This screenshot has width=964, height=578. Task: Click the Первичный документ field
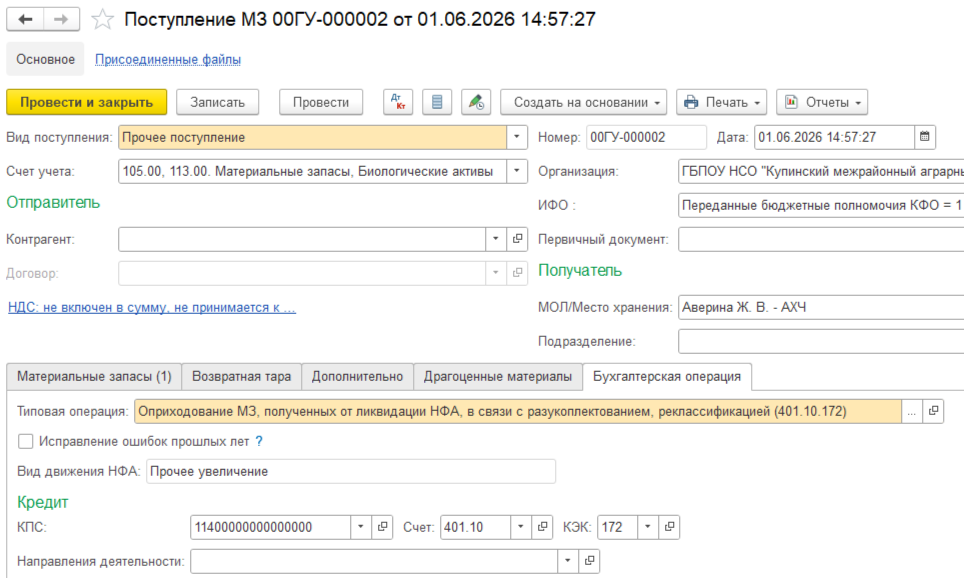pos(821,239)
